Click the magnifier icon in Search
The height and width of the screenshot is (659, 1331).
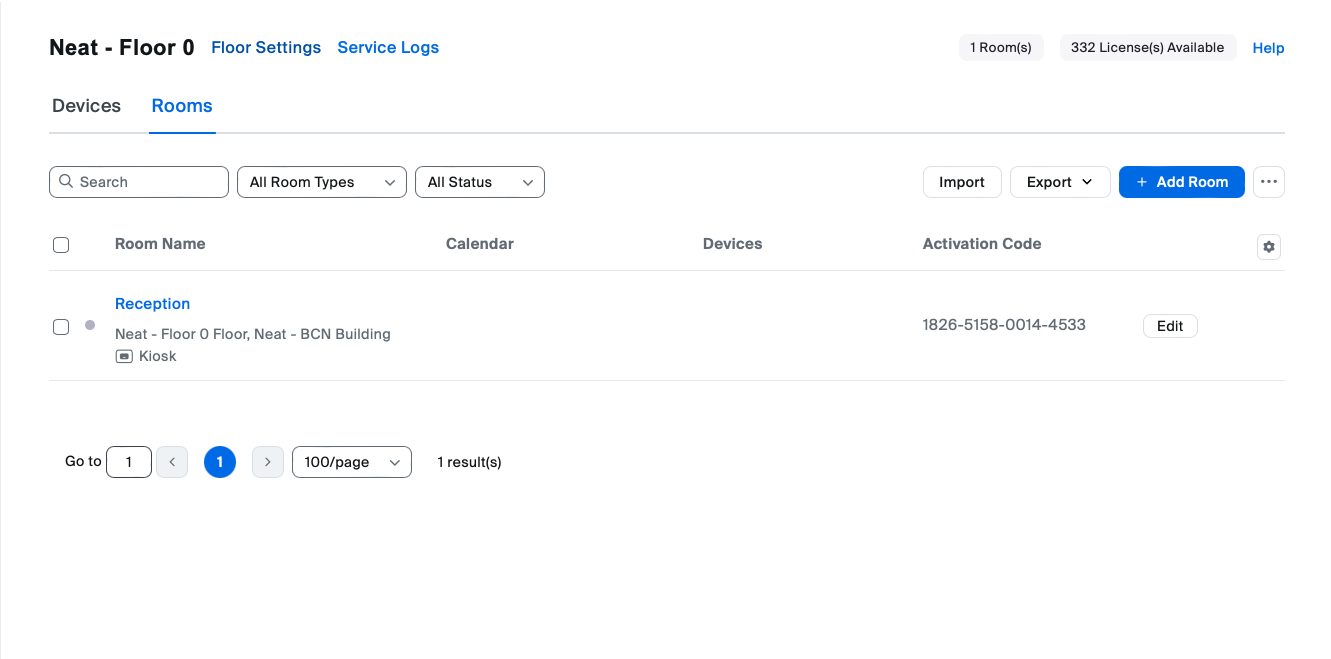coord(66,181)
